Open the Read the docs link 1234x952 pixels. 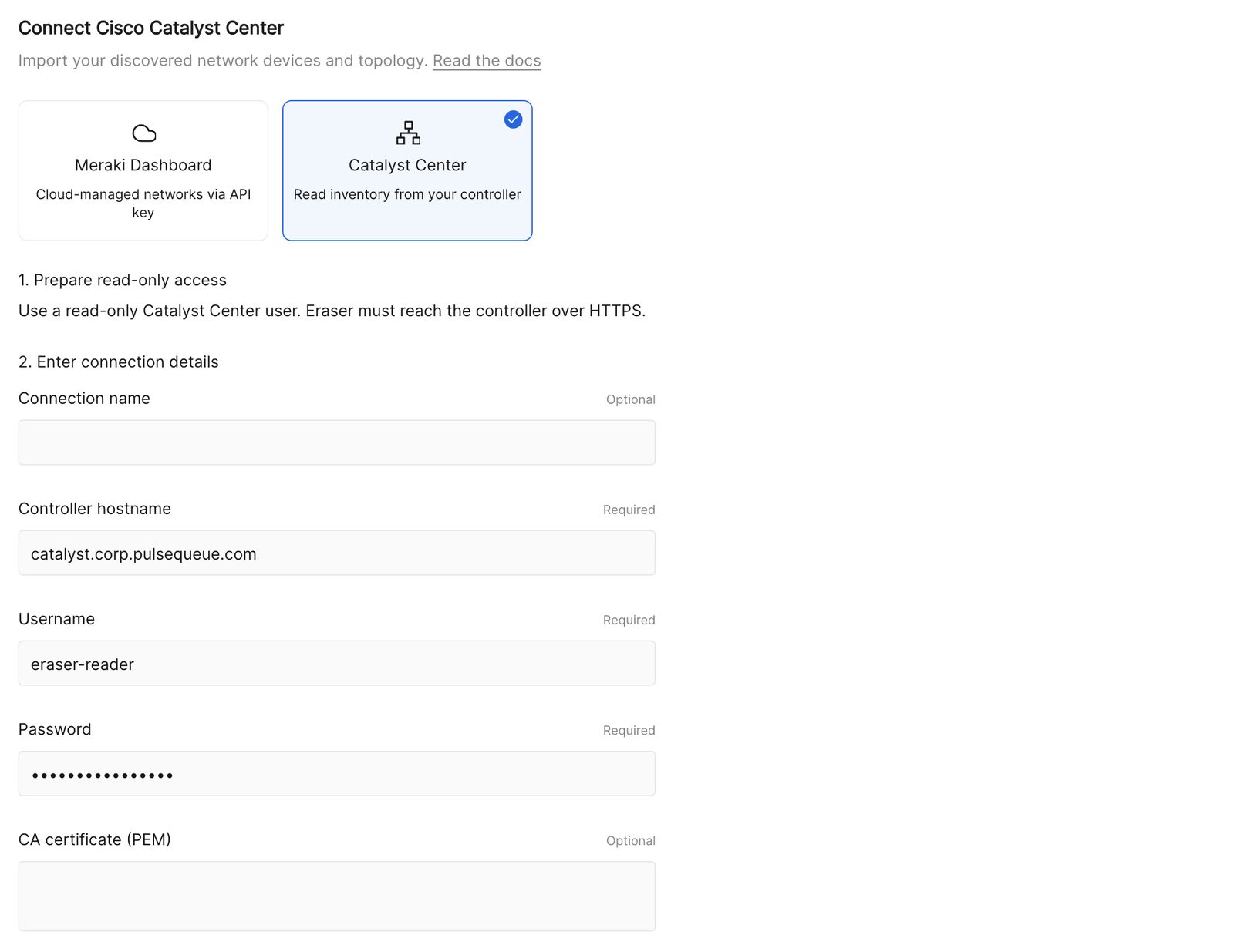click(x=487, y=61)
